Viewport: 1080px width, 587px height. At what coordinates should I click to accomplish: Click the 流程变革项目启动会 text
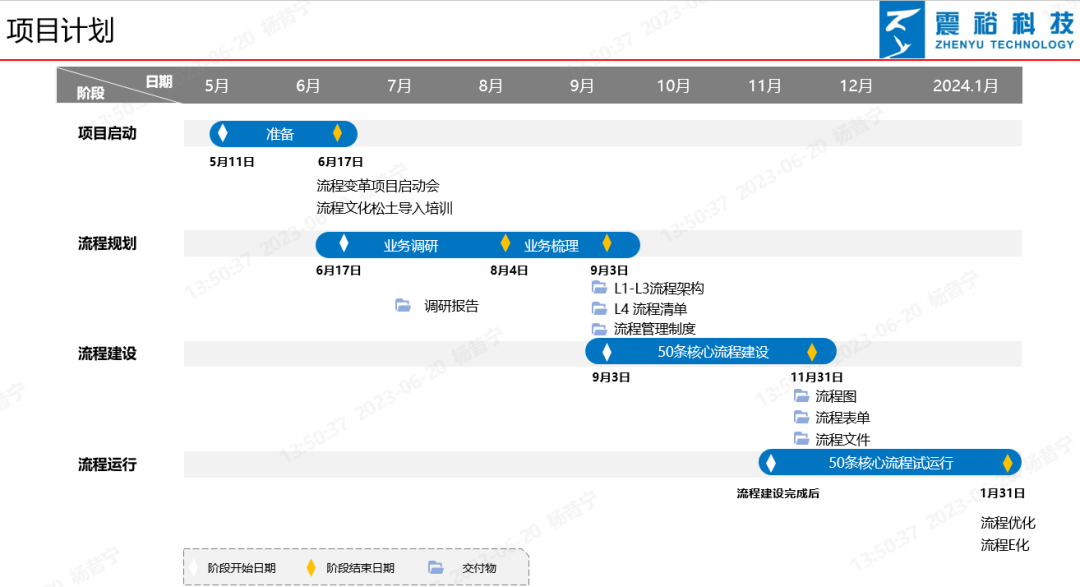(378, 186)
